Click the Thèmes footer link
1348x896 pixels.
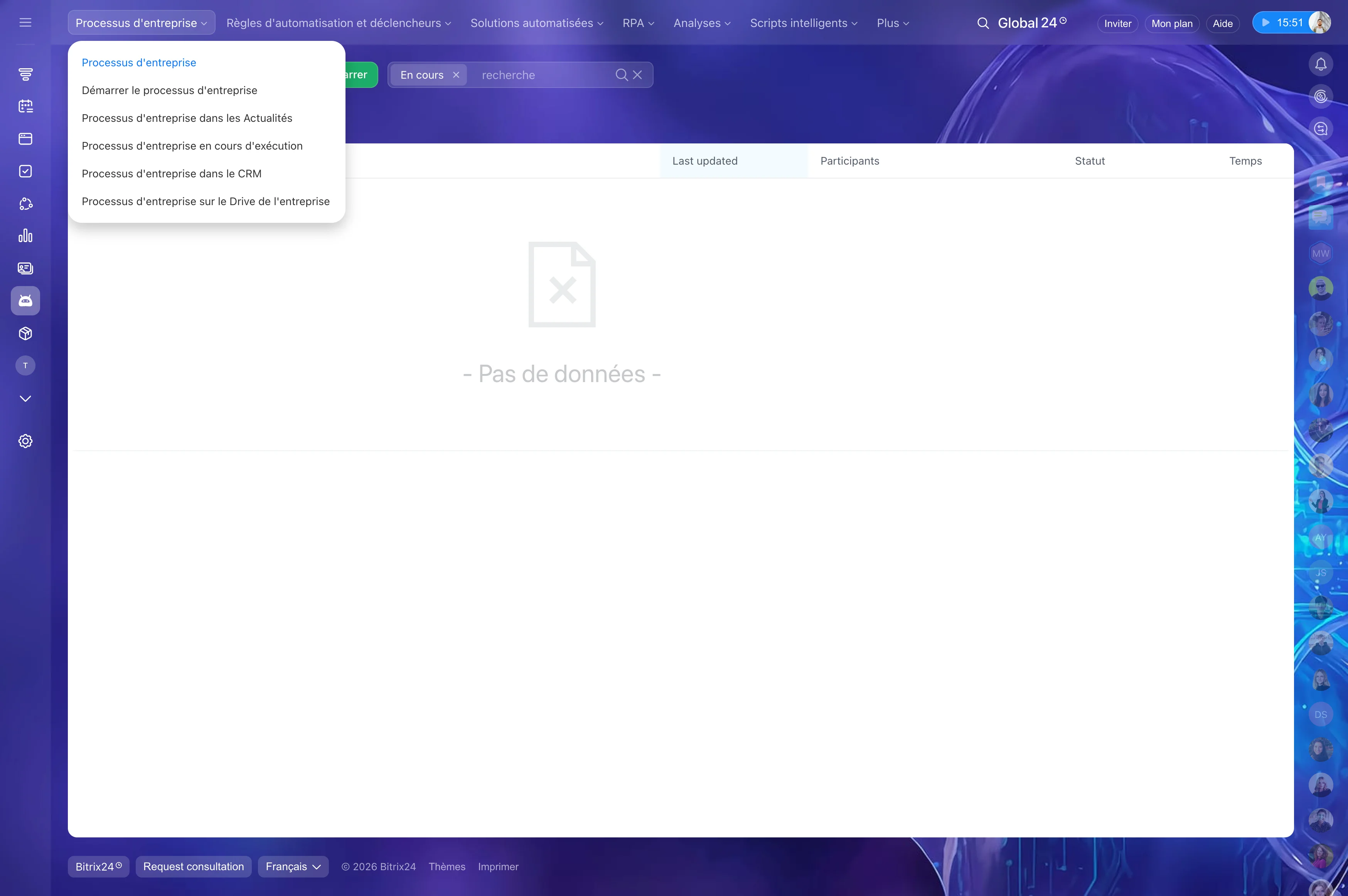[447, 866]
